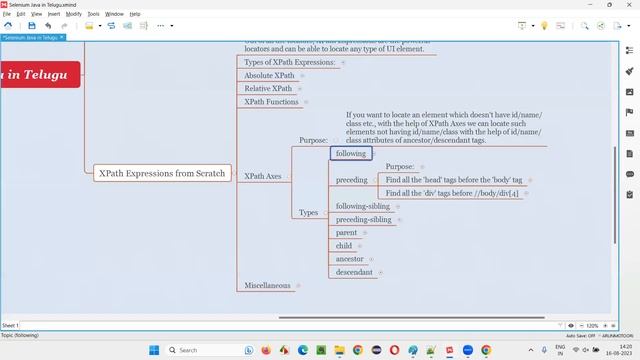Screen dimensions: 640x360
Task: Open the Modify menu
Action: [x=73, y=14]
